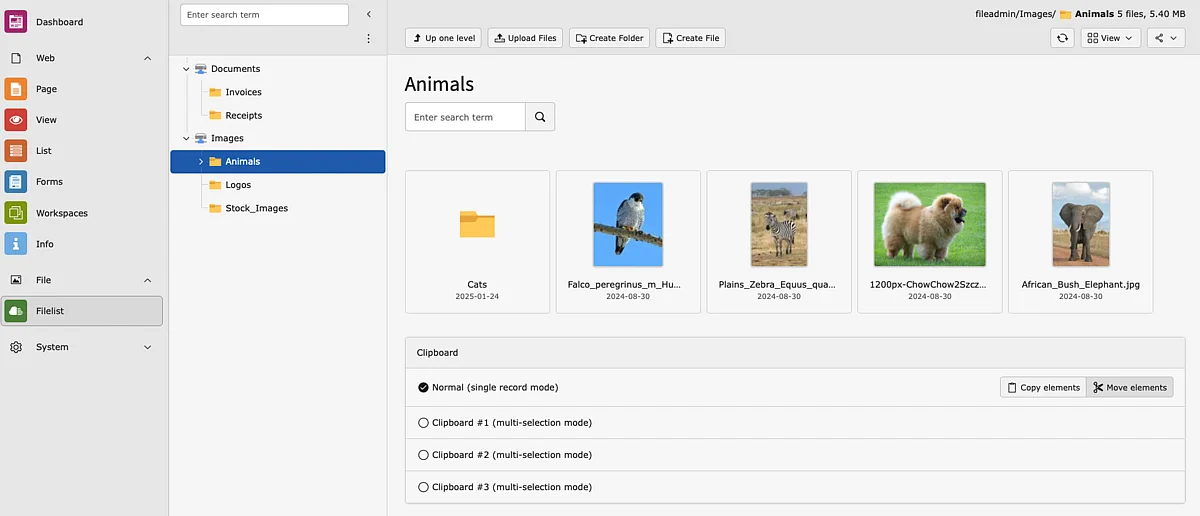Viewport: 1200px width, 516px height.
Task: Select the List module icon
Action: pos(16,151)
